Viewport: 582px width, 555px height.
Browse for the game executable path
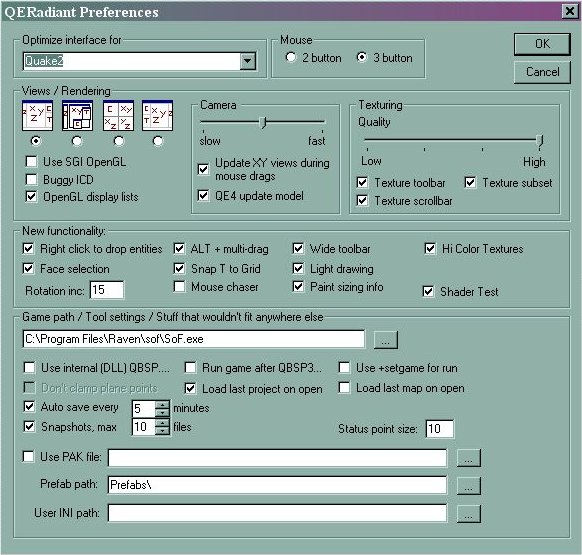click(386, 339)
